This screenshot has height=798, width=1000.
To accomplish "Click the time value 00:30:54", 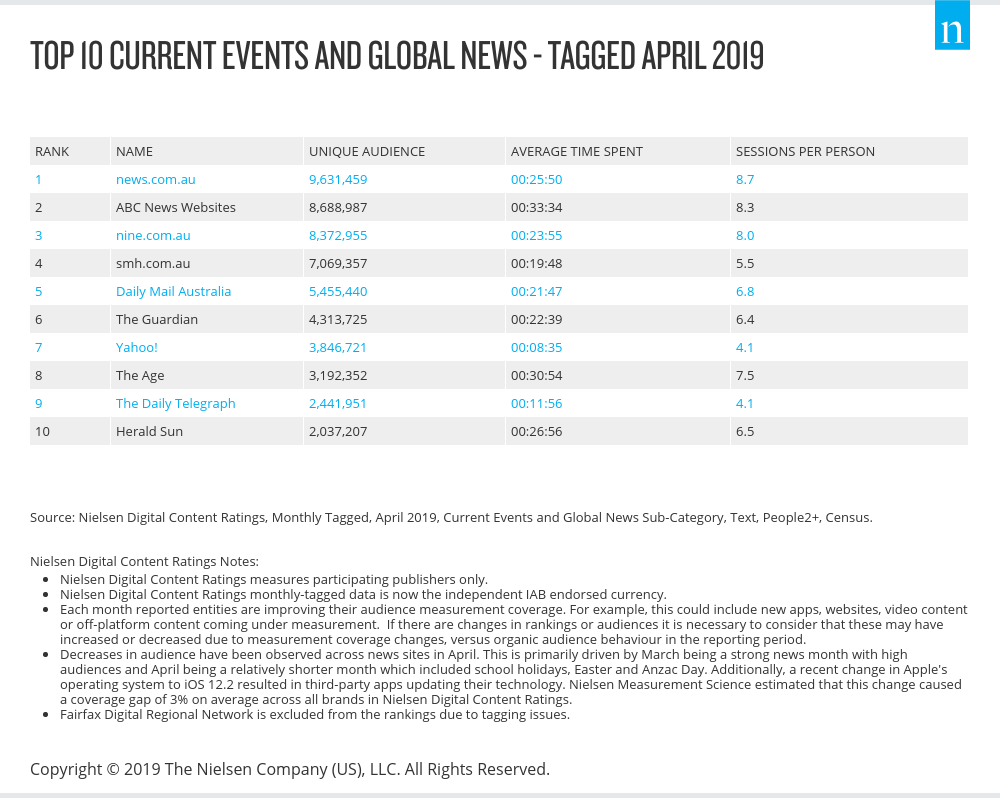I will 536,376.
